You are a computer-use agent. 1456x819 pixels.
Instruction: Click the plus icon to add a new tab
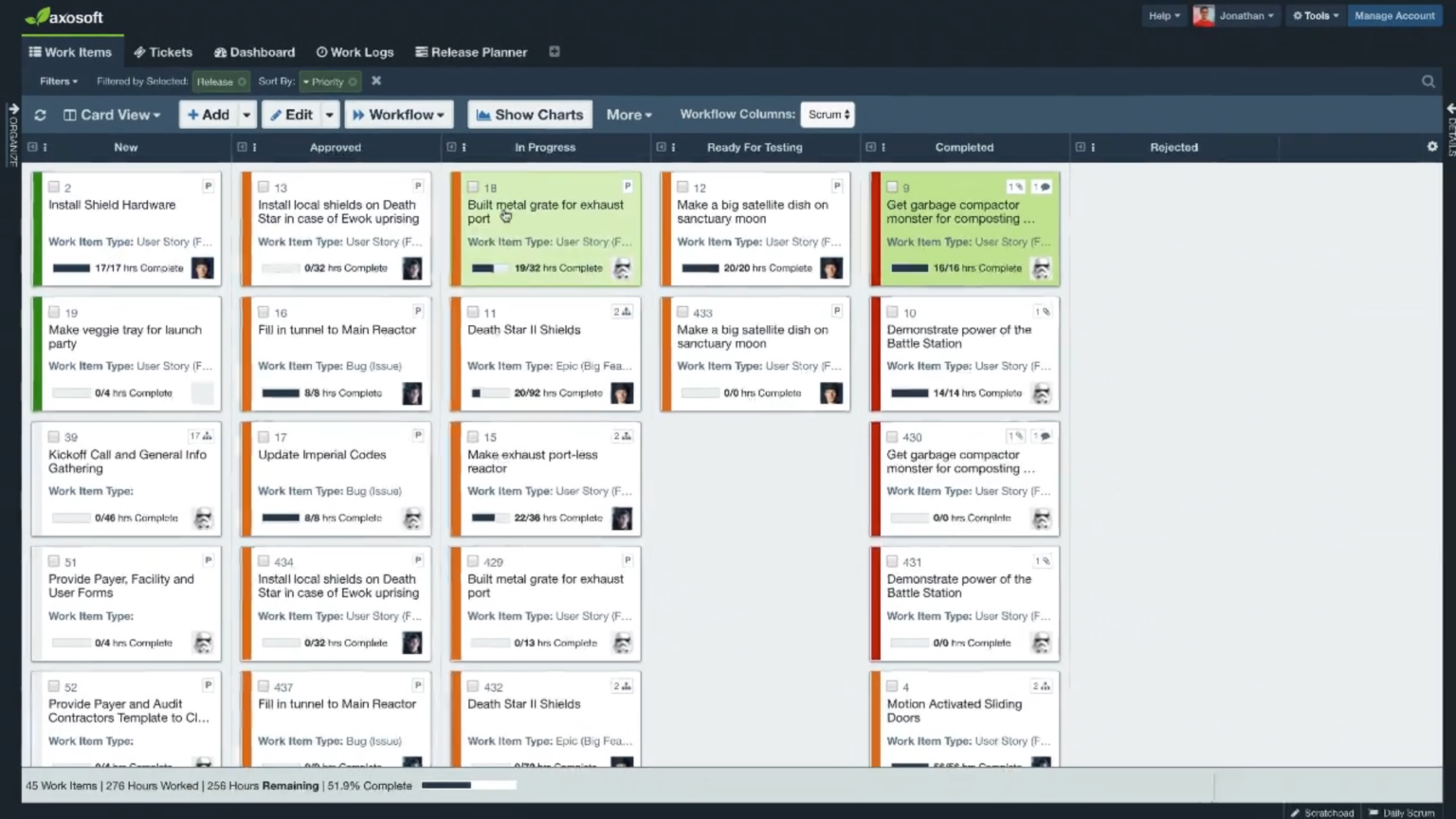555,52
